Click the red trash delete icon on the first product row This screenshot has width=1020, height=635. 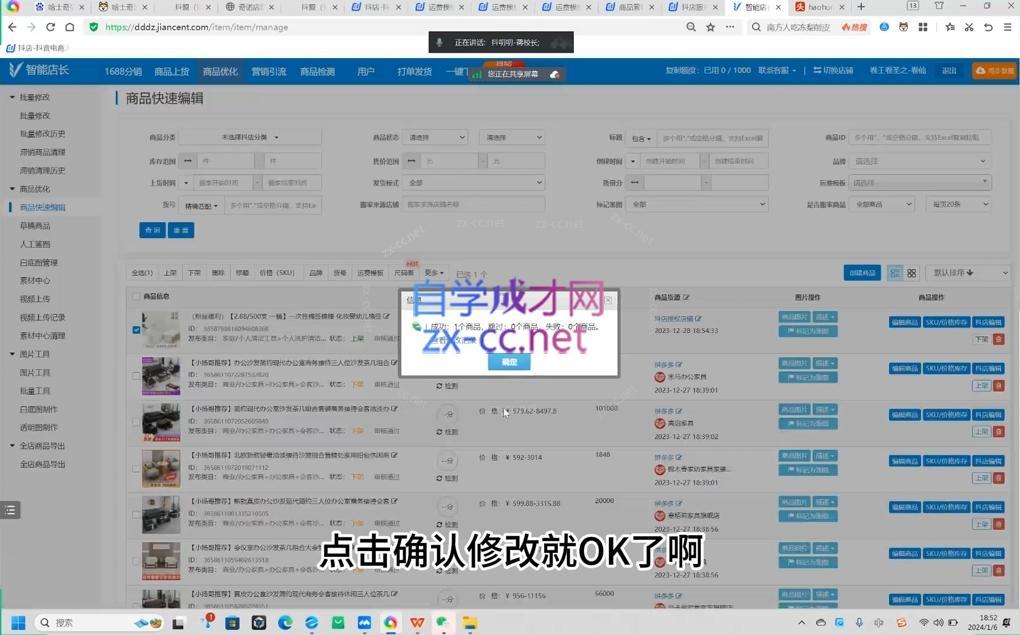(1000, 340)
